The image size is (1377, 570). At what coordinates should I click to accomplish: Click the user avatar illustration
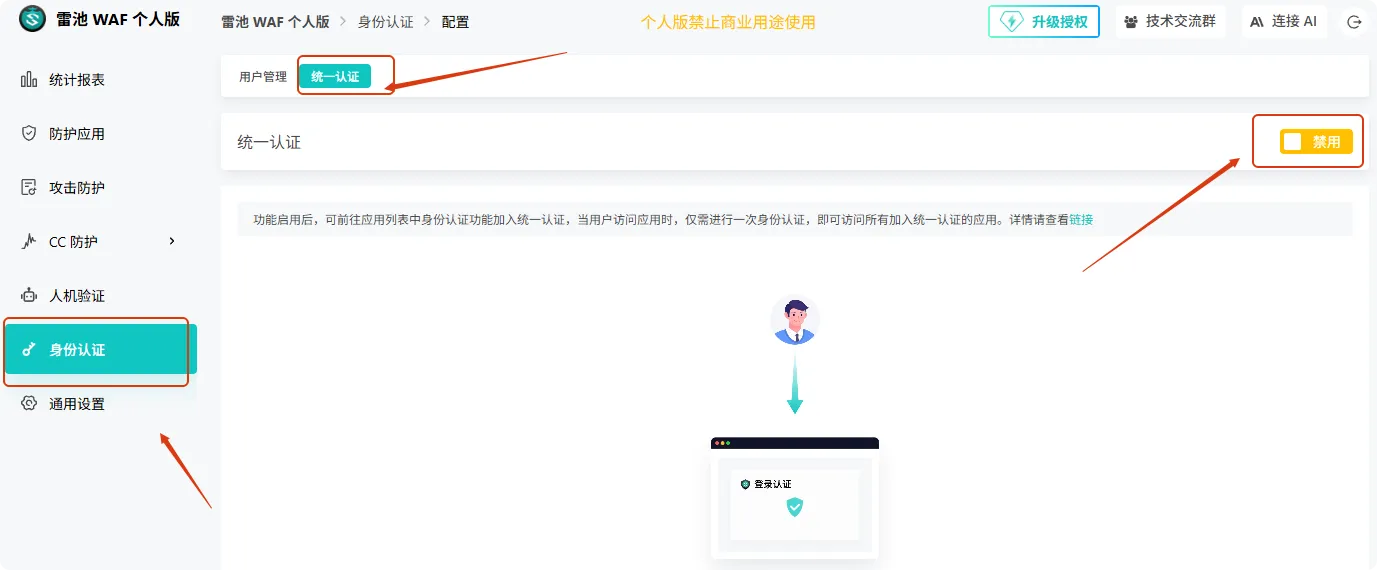point(795,320)
